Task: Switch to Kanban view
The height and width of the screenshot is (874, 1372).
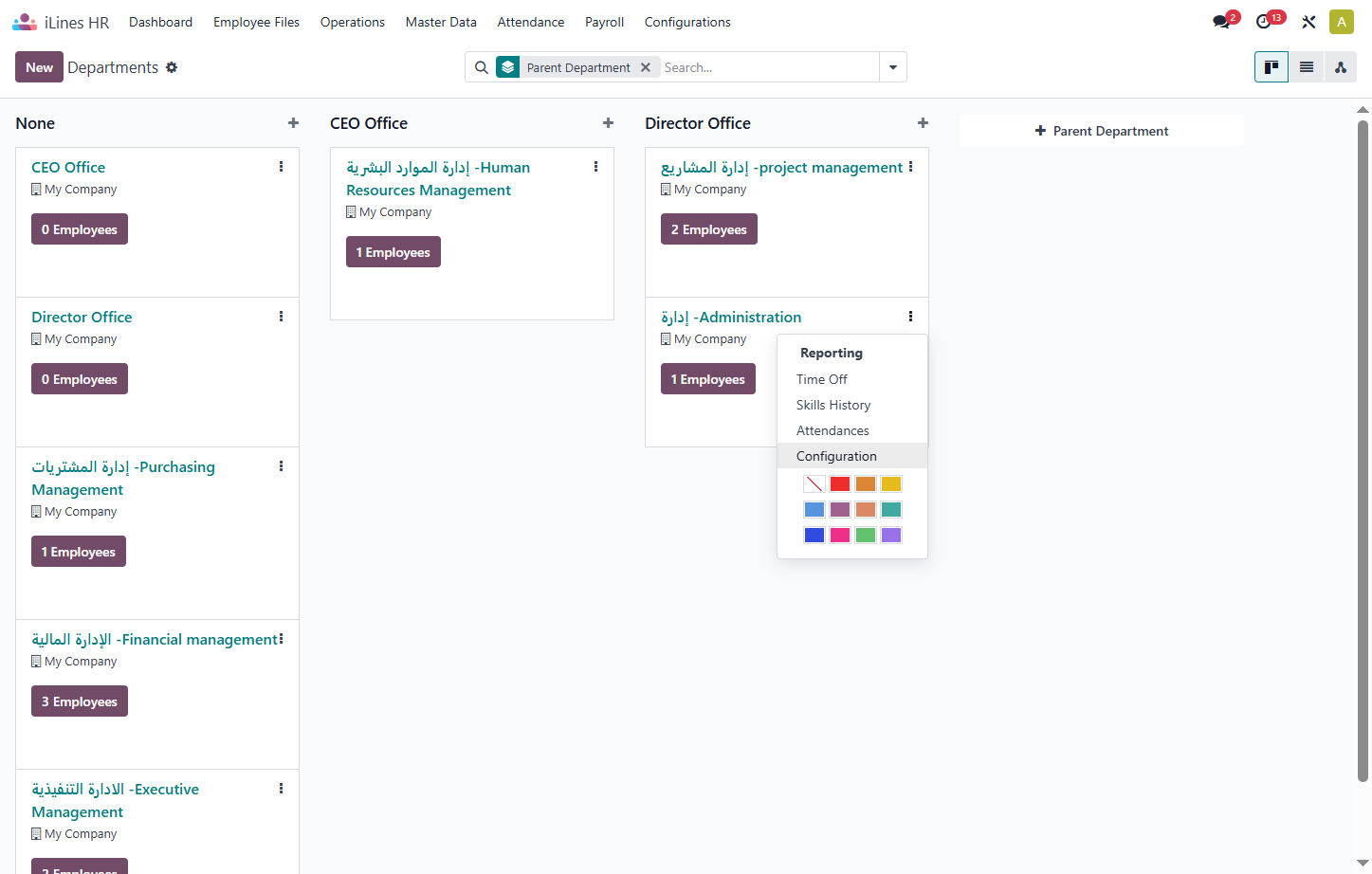Action: click(x=1271, y=67)
